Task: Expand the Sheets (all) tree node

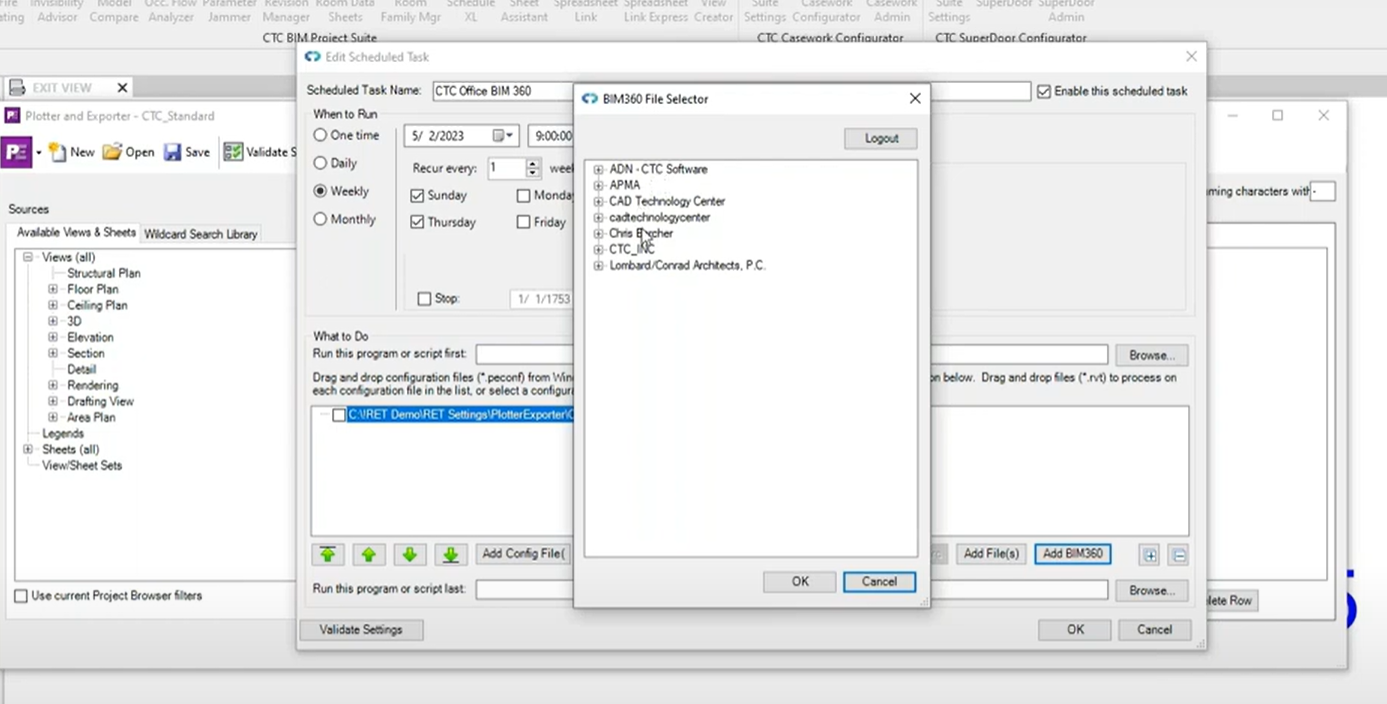Action: [x=28, y=449]
